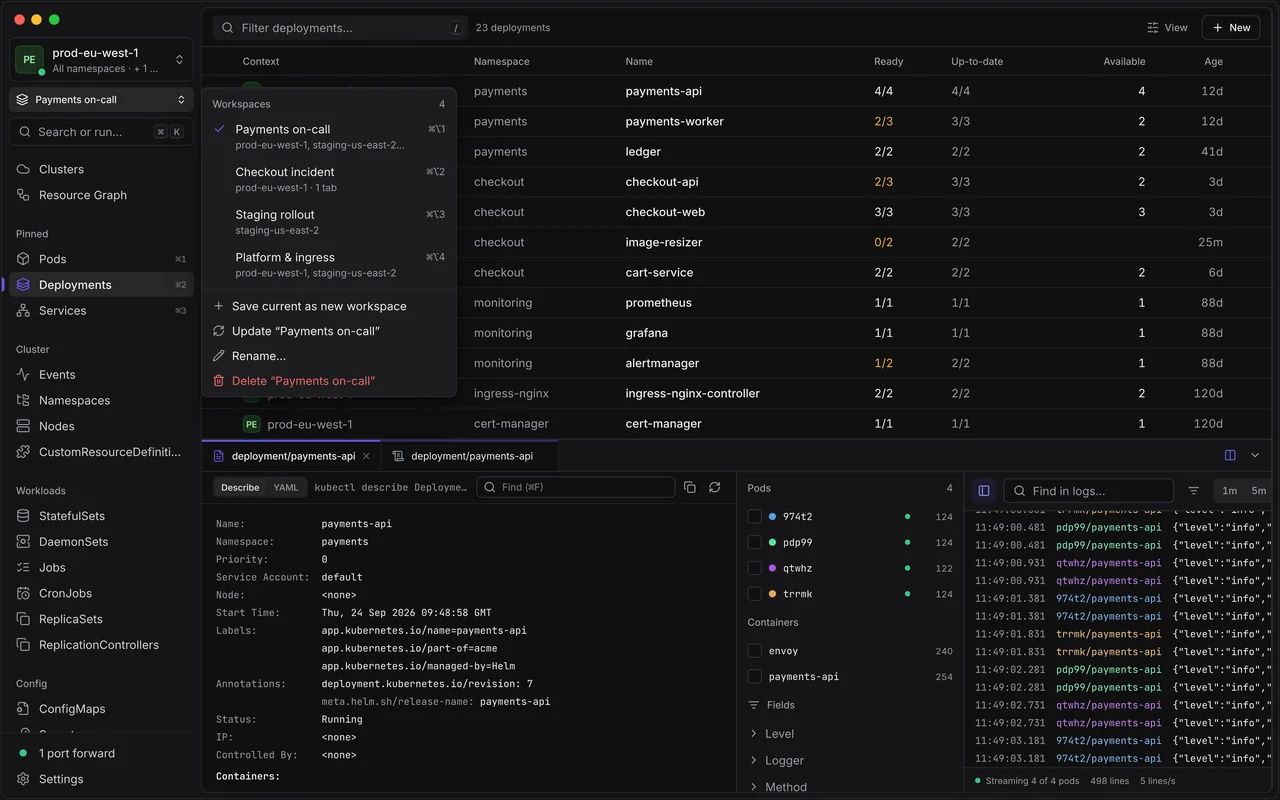Click 1 port forward status
This screenshot has width=1280, height=800.
click(x=101, y=753)
